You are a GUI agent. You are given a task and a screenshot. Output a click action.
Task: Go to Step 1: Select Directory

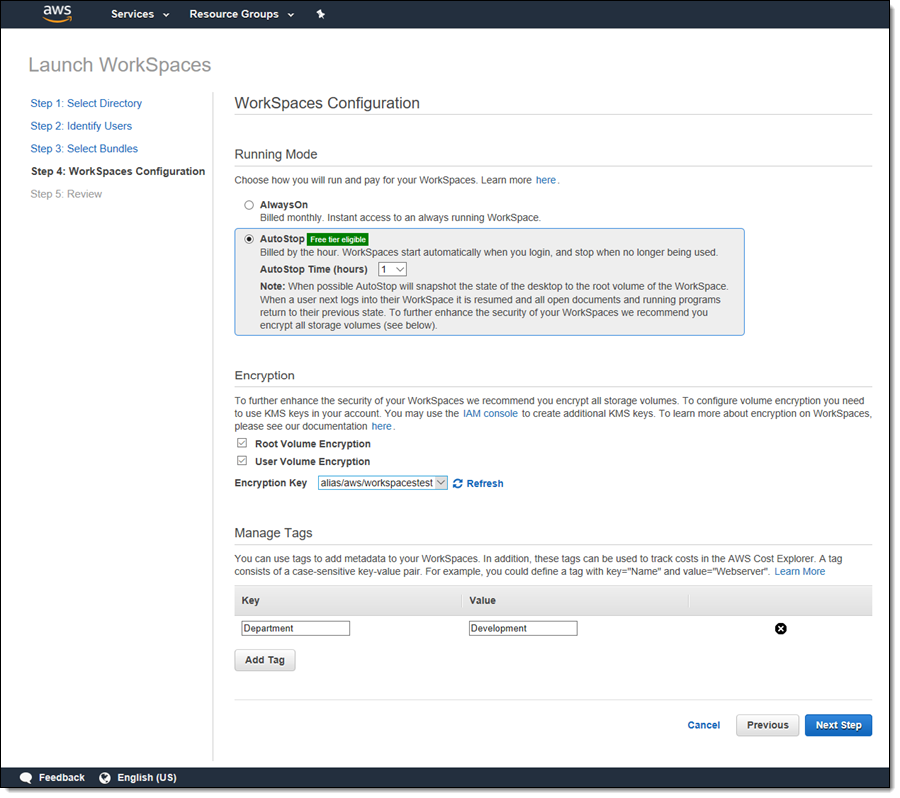(x=86, y=103)
